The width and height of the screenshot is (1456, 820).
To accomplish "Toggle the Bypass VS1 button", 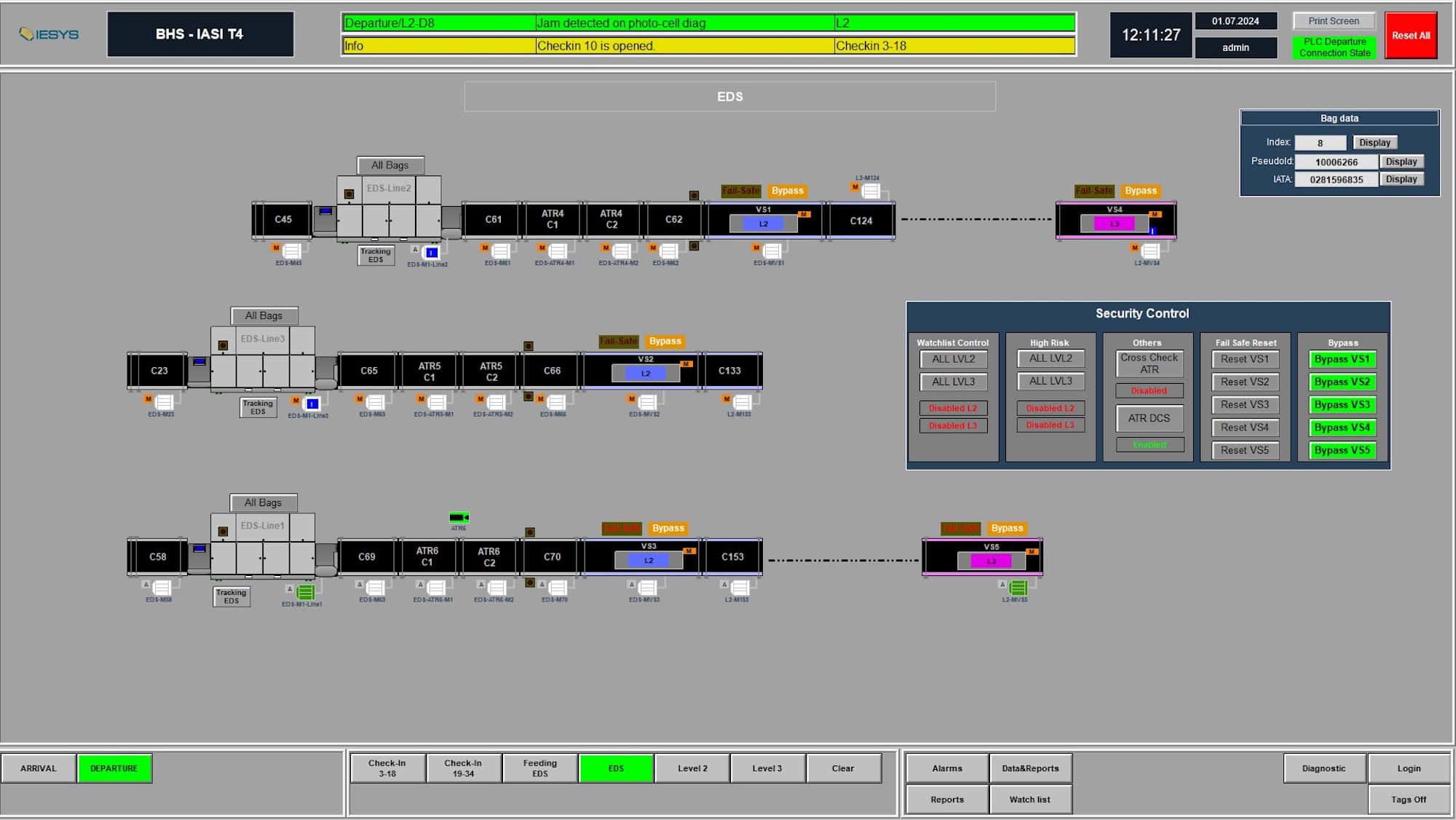I will [x=1342, y=359].
